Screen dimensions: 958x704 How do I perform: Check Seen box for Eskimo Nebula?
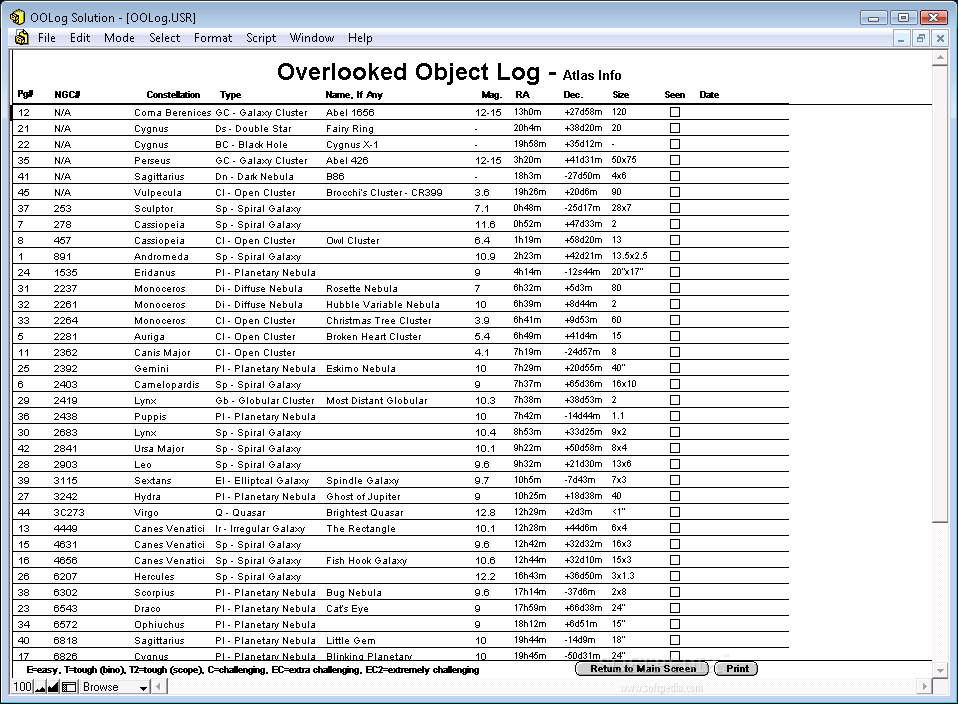(x=675, y=368)
